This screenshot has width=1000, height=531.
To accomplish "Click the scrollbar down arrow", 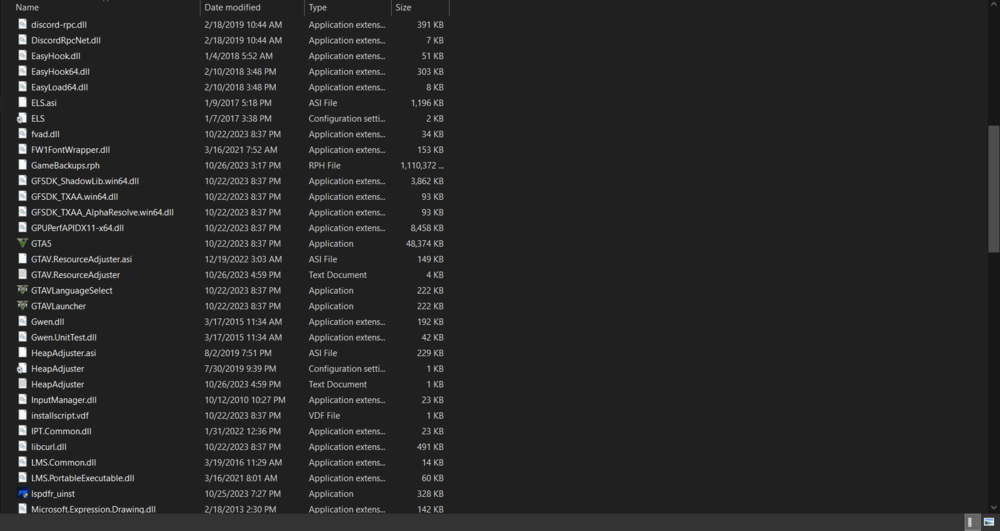I will (994, 507).
